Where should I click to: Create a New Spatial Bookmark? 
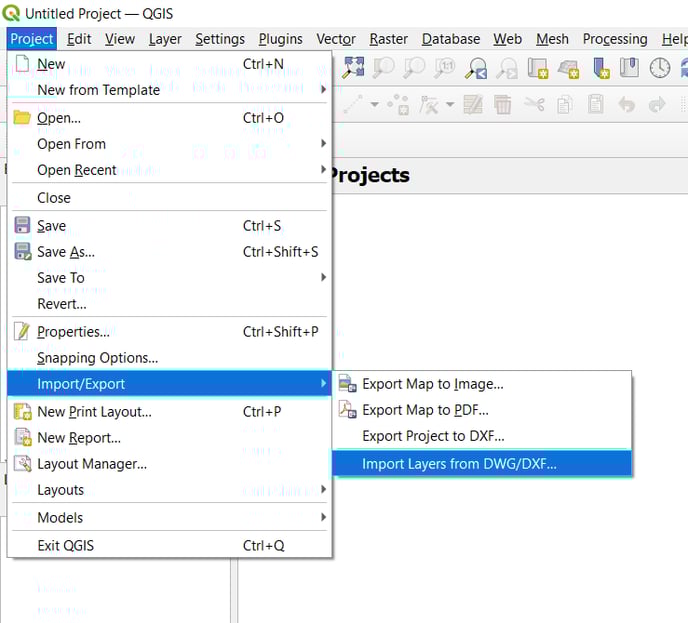(600, 68)
